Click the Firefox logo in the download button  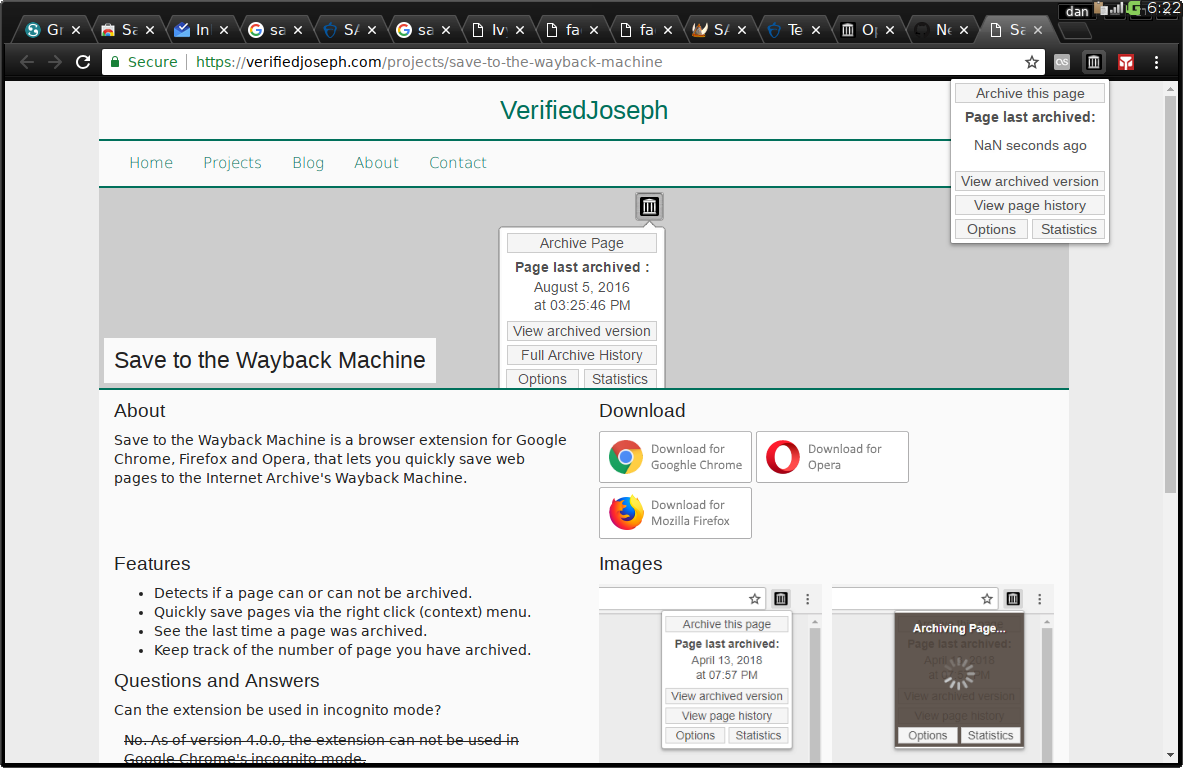click(625, 513)
